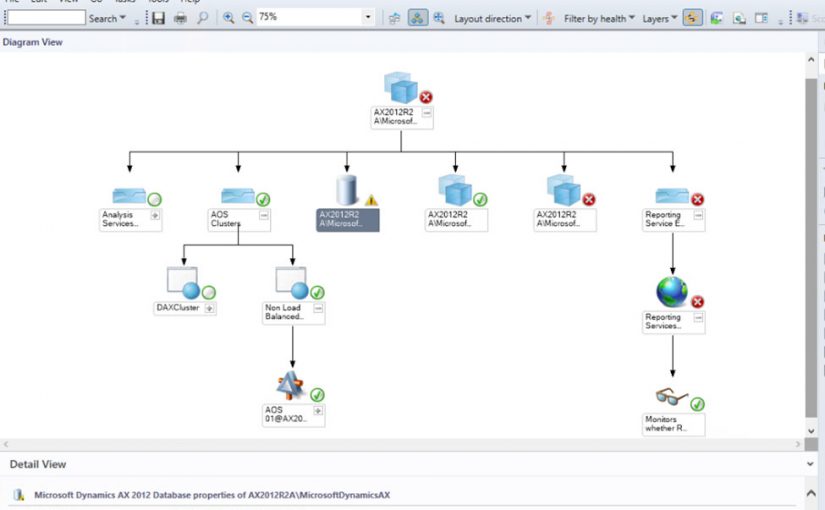
Task: Expand the DAXCluster node
Action: [x=209, y=308]
